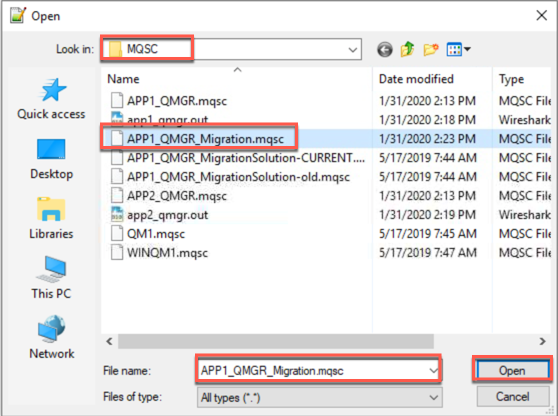Viewport: 558px width, 416px height.
Task: Sort by Date modified column
Action: point(416,79)
